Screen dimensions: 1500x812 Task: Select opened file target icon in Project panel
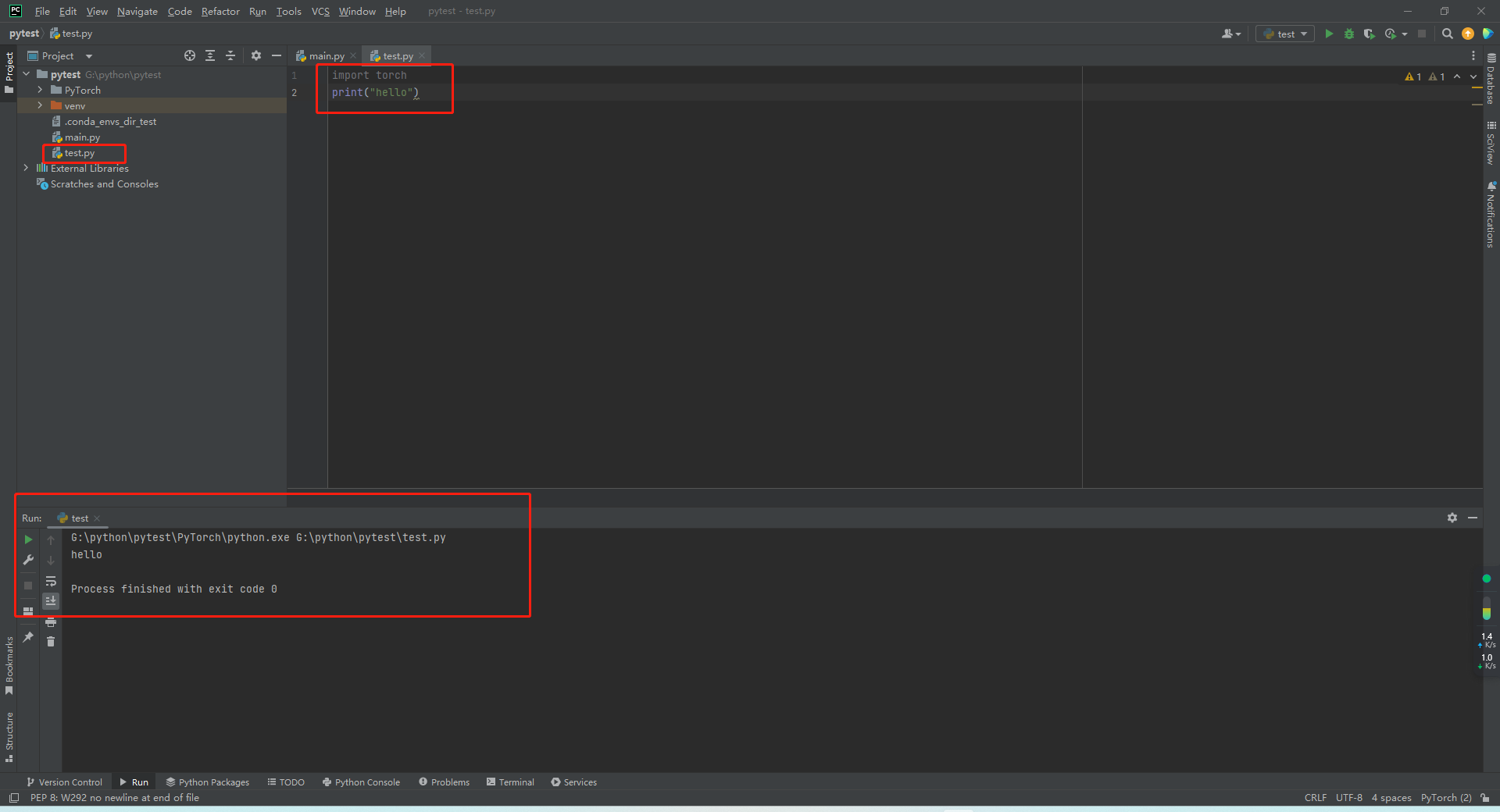coord(190,55)
